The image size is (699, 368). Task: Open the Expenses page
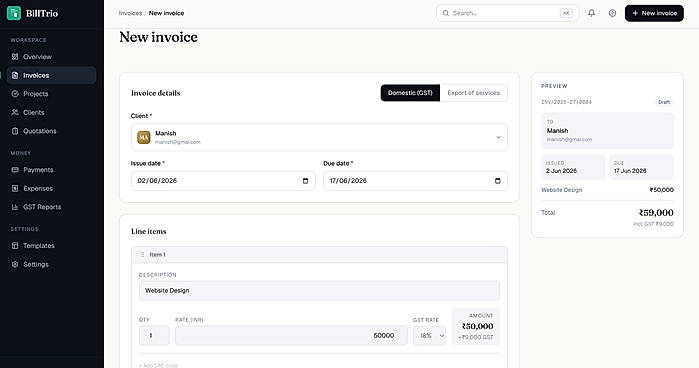point(51,188)
